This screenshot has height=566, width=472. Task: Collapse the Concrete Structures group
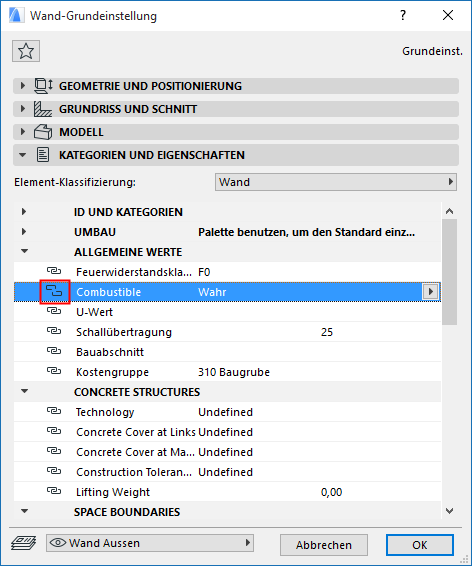24,391
